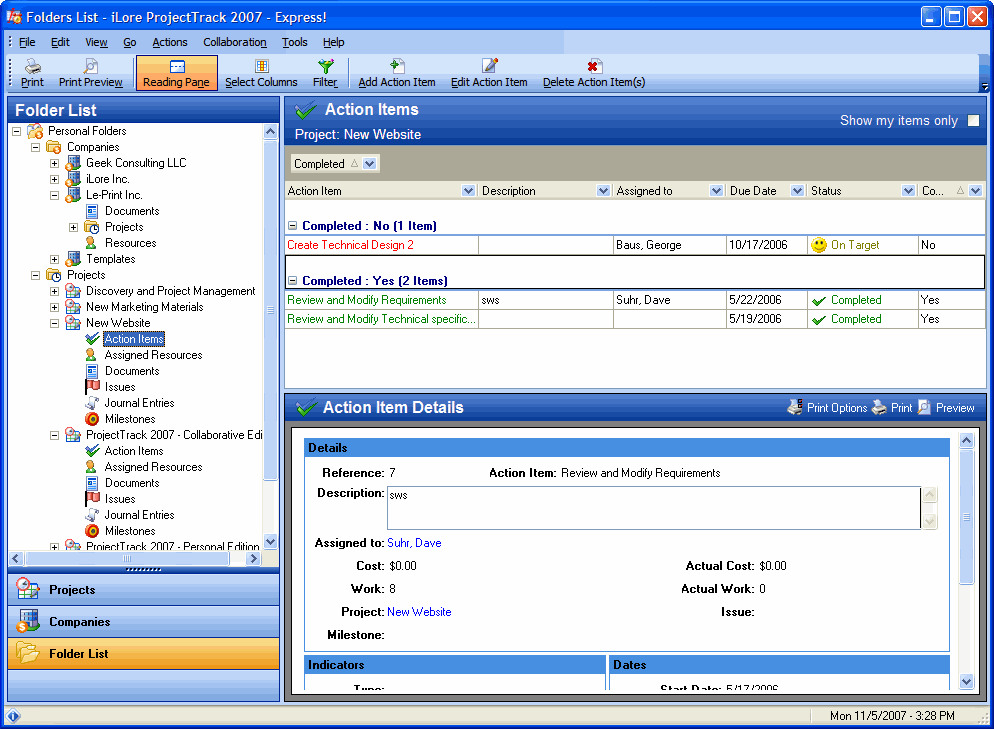Image resolution: width=994 pixels, height=729 pixels.
Task: Expand the iLore Inc. node
Action: point(55,179)
